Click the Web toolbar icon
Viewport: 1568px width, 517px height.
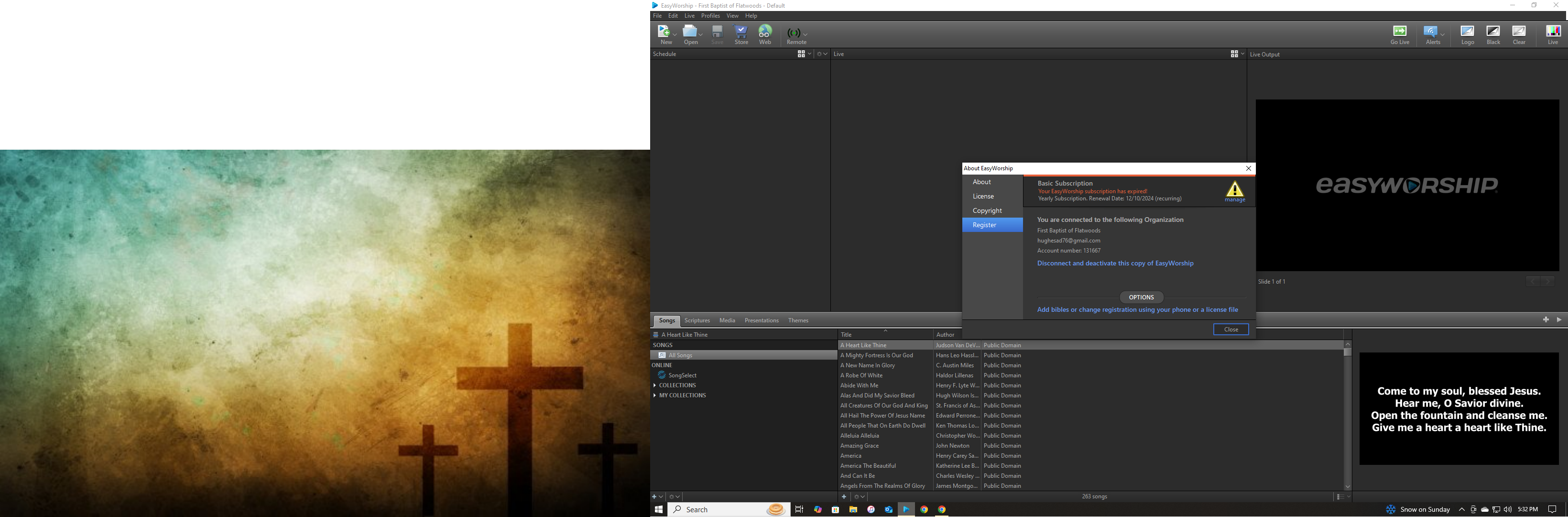click(x=764, y=33)
